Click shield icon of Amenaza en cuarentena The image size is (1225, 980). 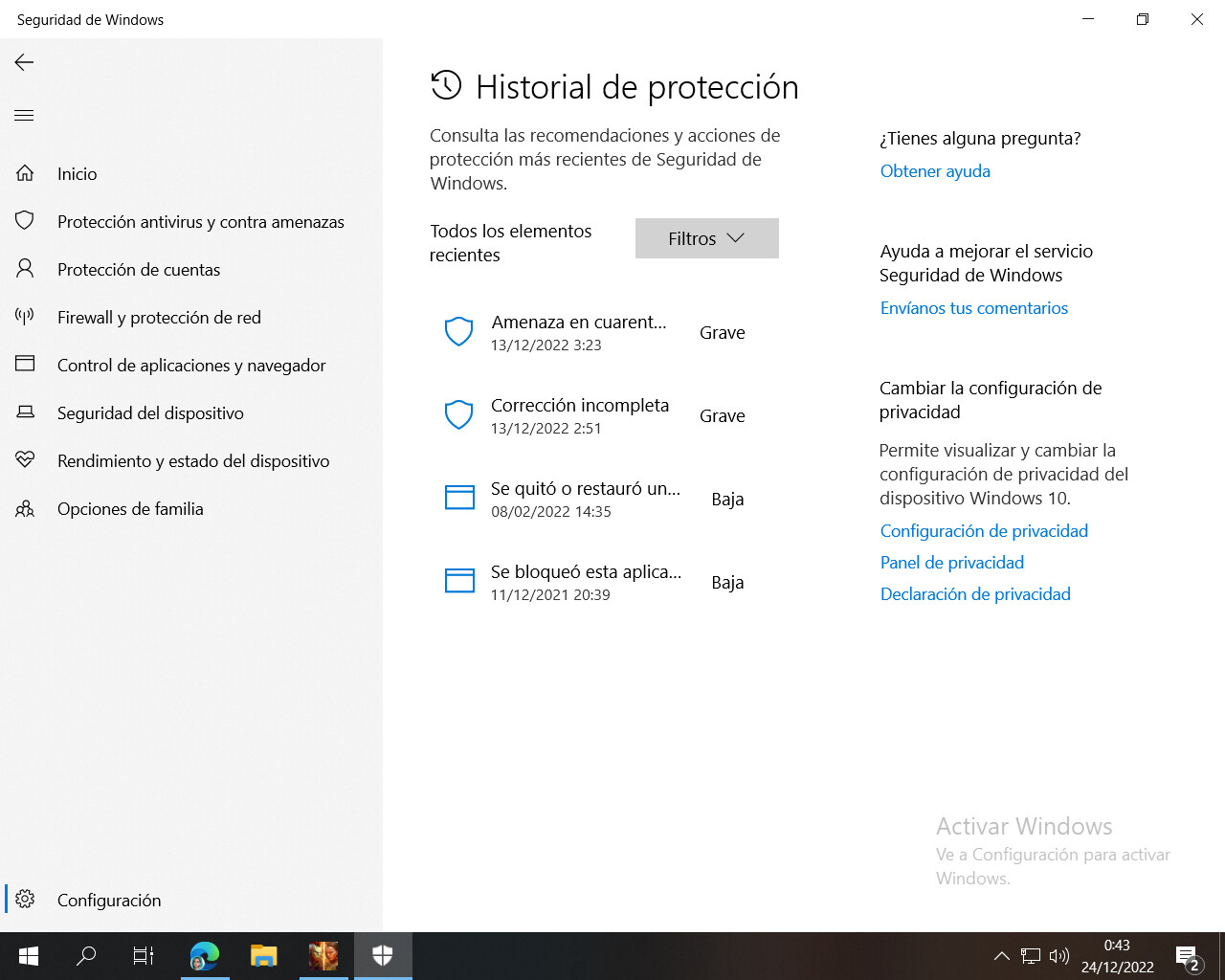(x=459, y=332)
